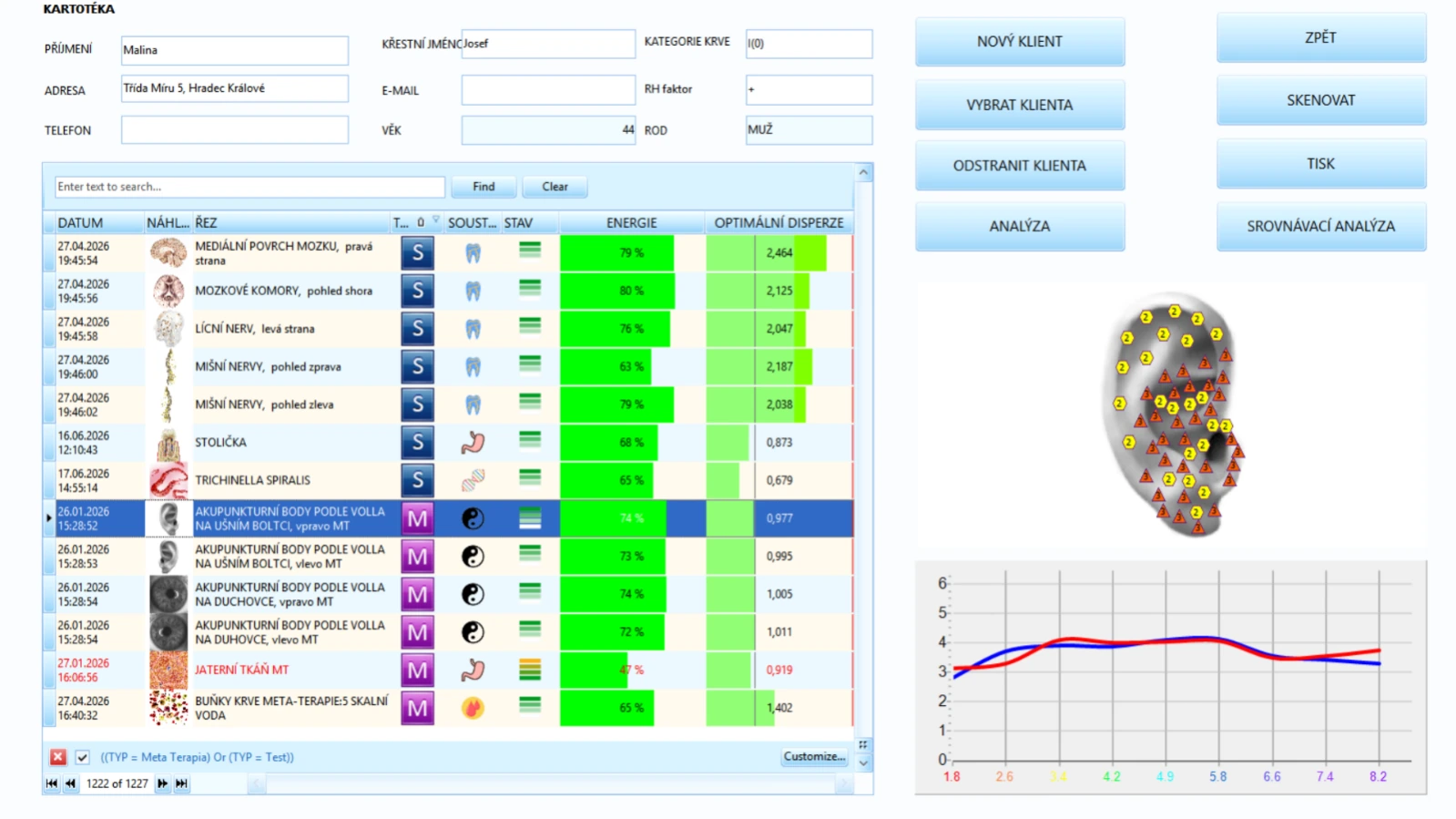Click the flame icon in BUŇKY KRVE row

point(473,708)
